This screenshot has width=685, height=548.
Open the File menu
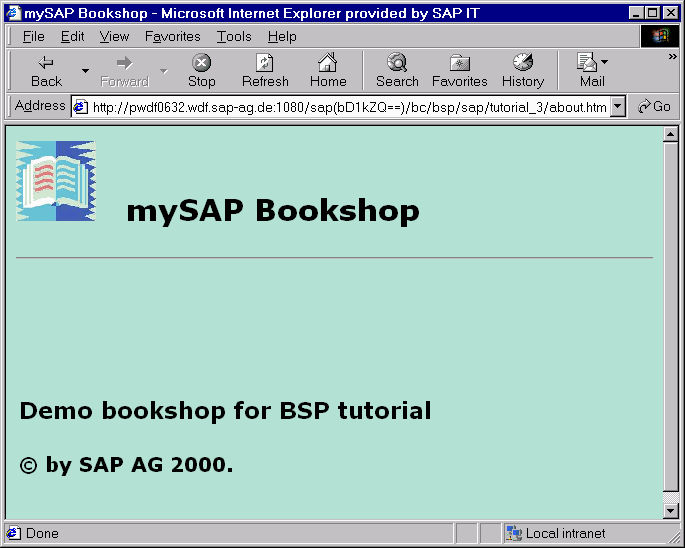33,36
